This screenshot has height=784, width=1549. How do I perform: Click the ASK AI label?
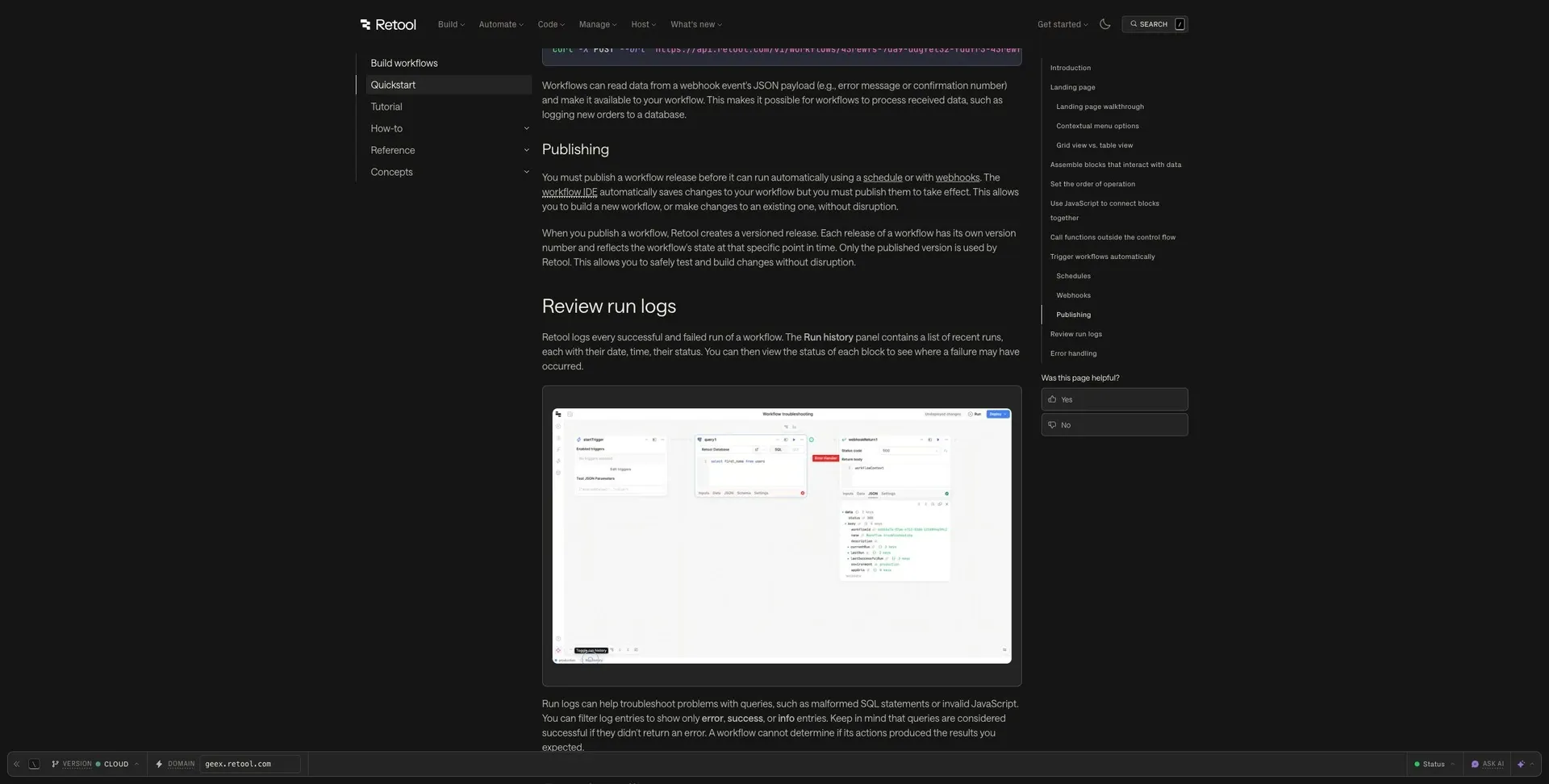tap(1493, 764)
